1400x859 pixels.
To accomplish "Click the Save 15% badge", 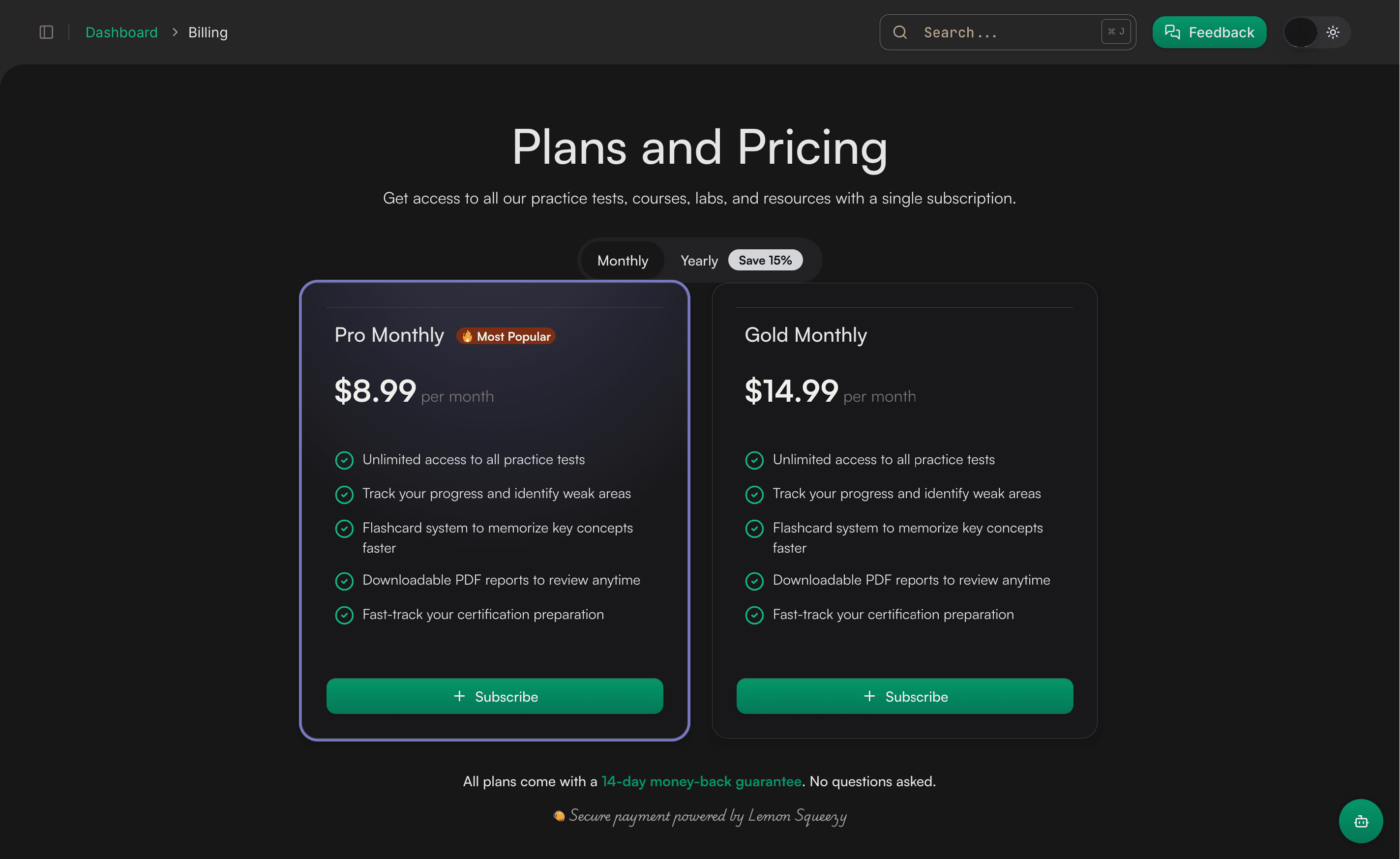I will [765, 260].
